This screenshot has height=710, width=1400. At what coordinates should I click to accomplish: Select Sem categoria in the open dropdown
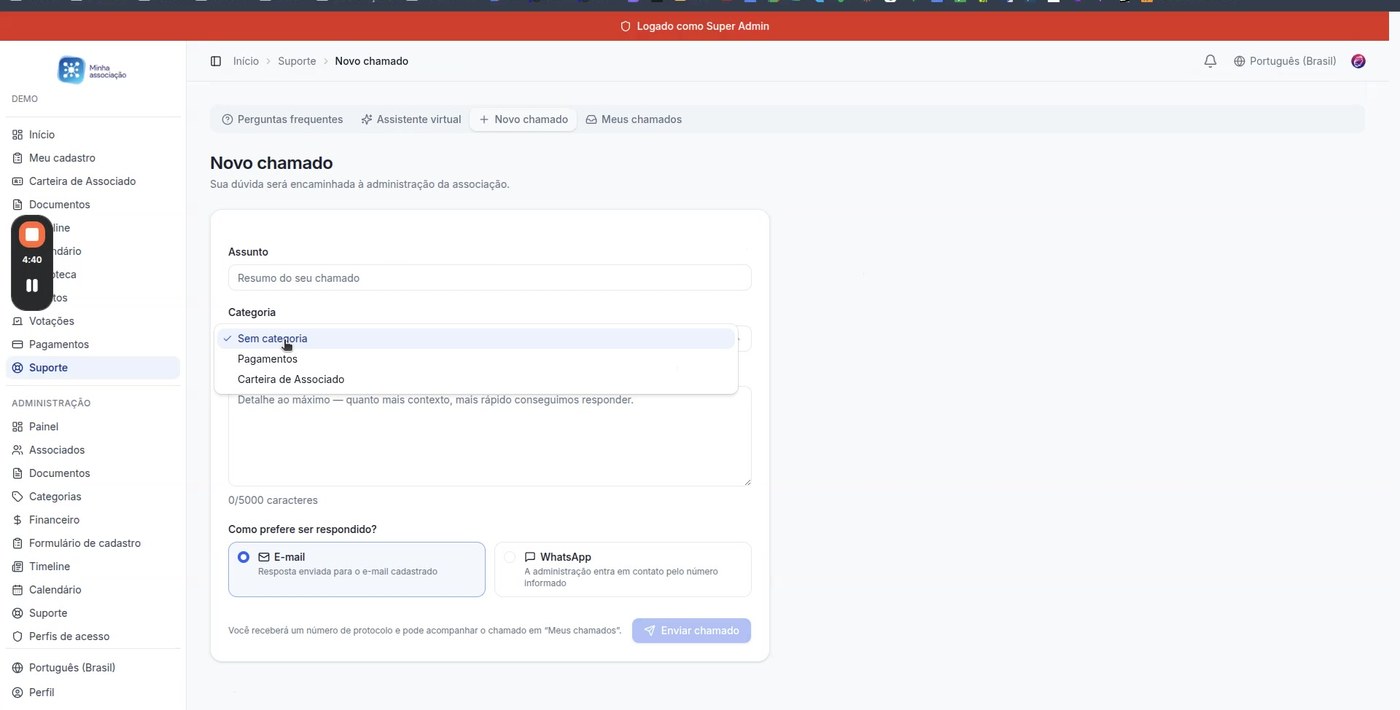272,338
